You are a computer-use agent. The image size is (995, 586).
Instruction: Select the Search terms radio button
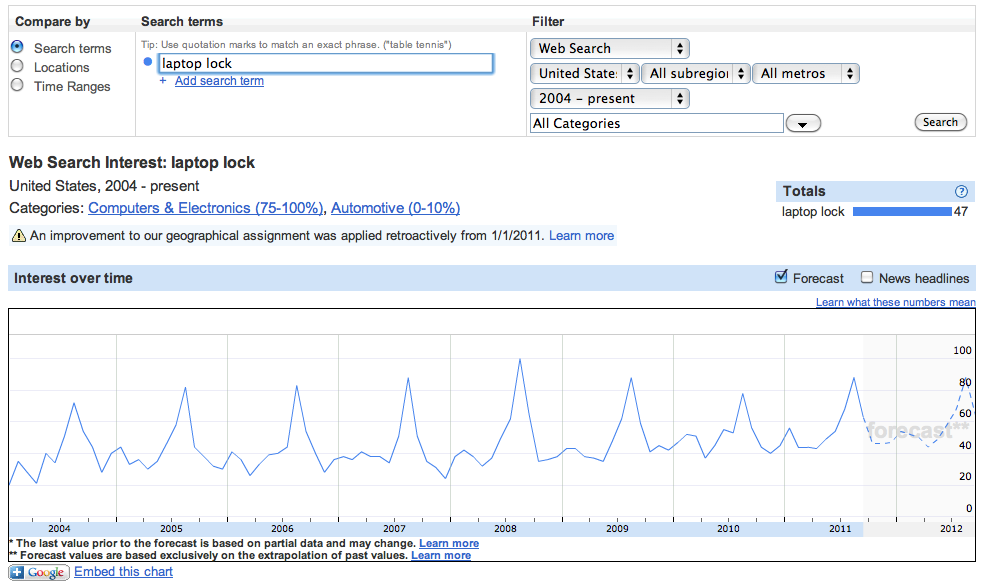coord(17,47)
